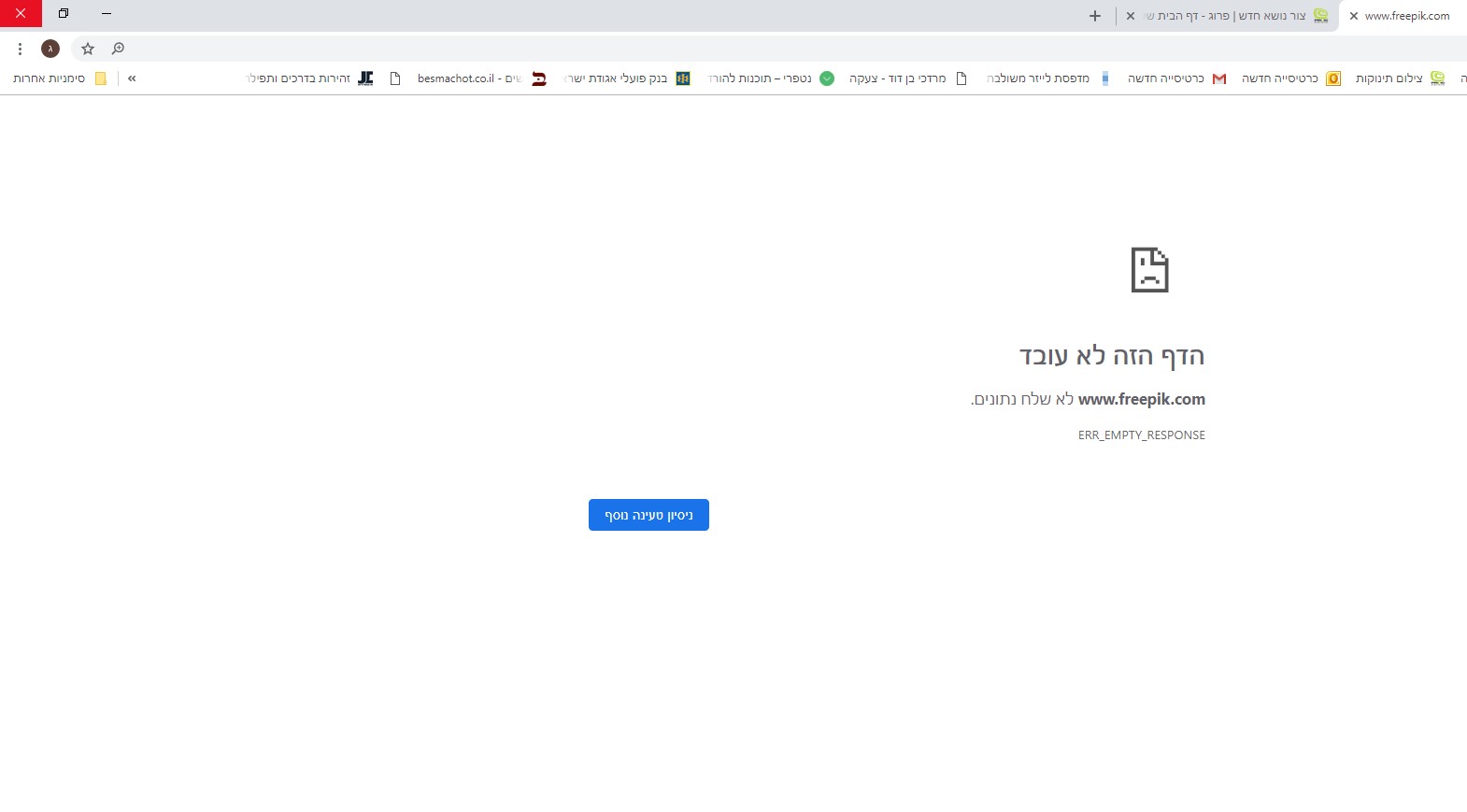
Task: Open the Chrome three-dot menu
Action: (20, 49)
